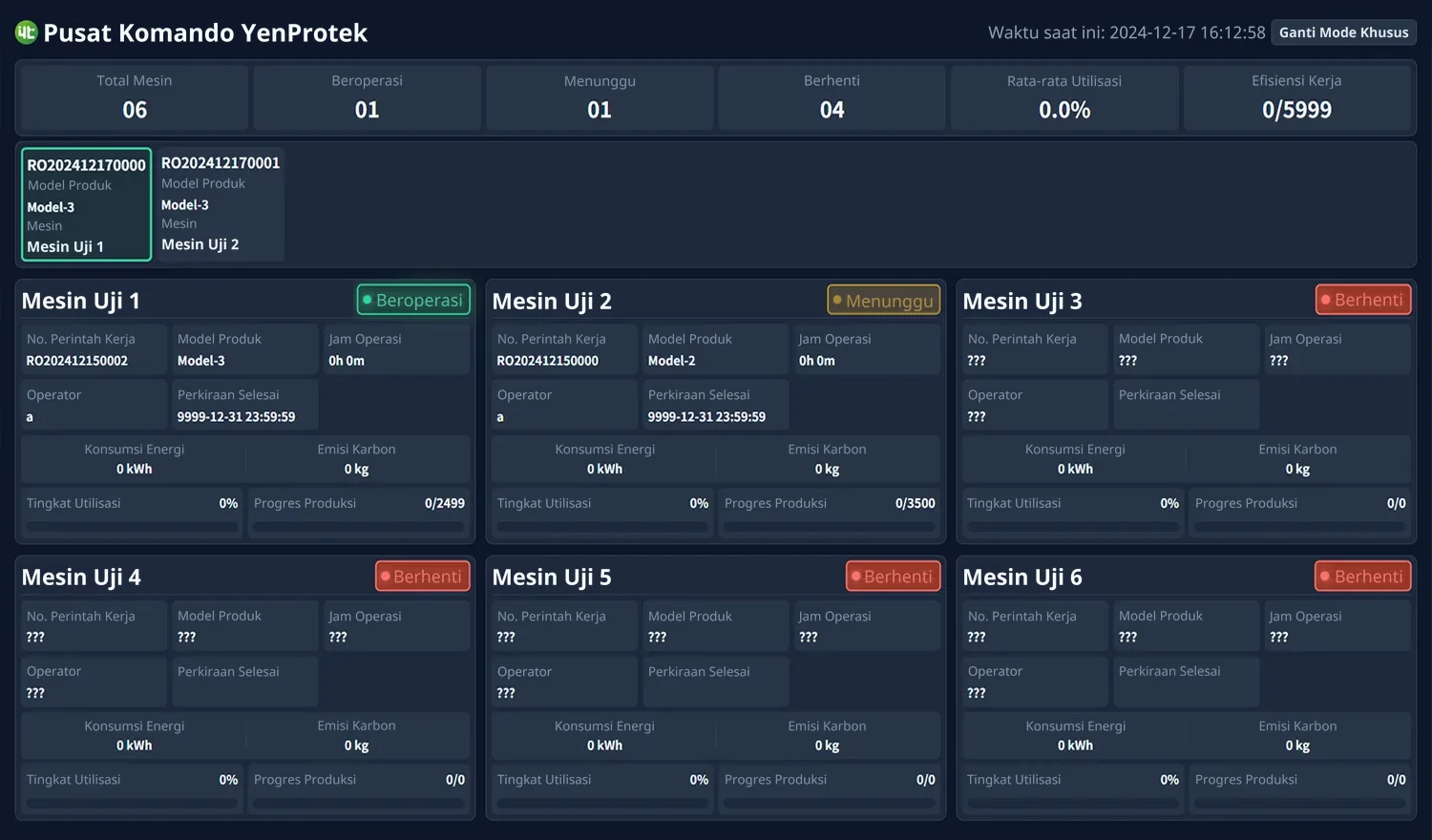Click the Berhenti status badge on Mesin Uji 5
1432x840 pixels.
coord(894,577)
